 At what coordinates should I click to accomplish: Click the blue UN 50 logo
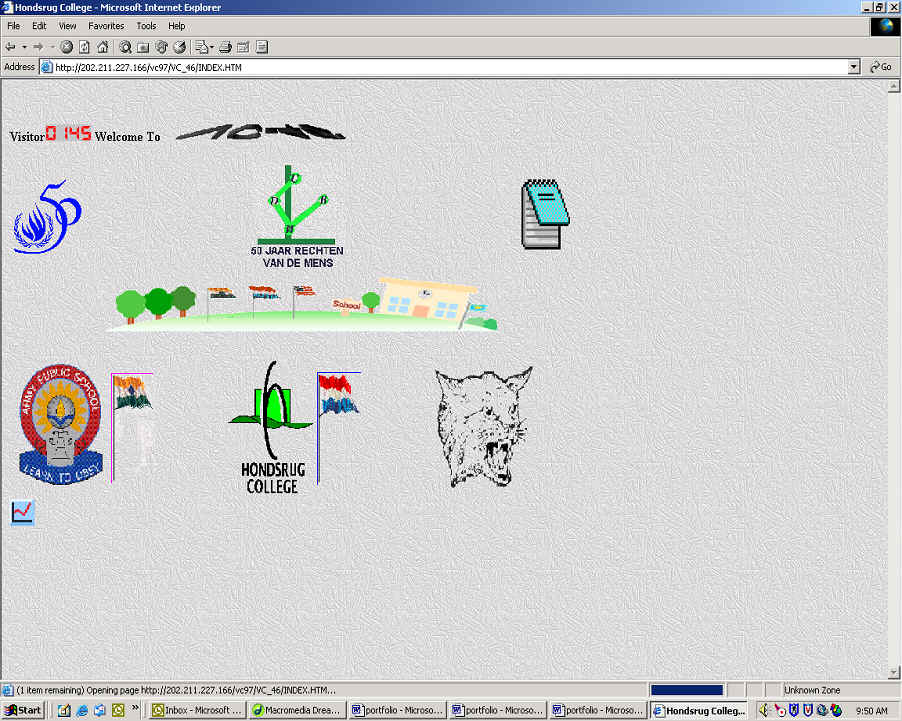47,217
